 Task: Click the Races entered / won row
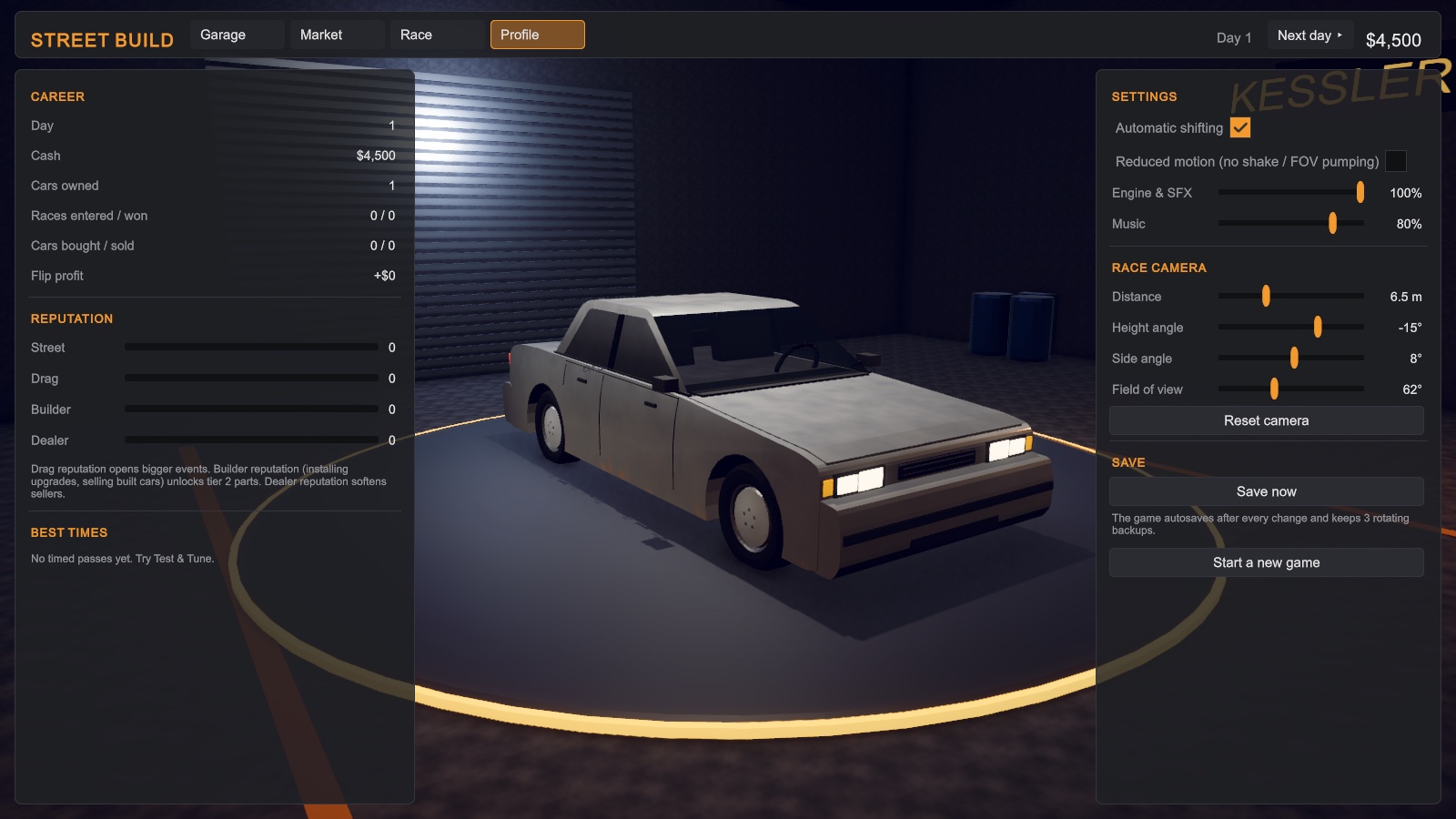point(213,216)
